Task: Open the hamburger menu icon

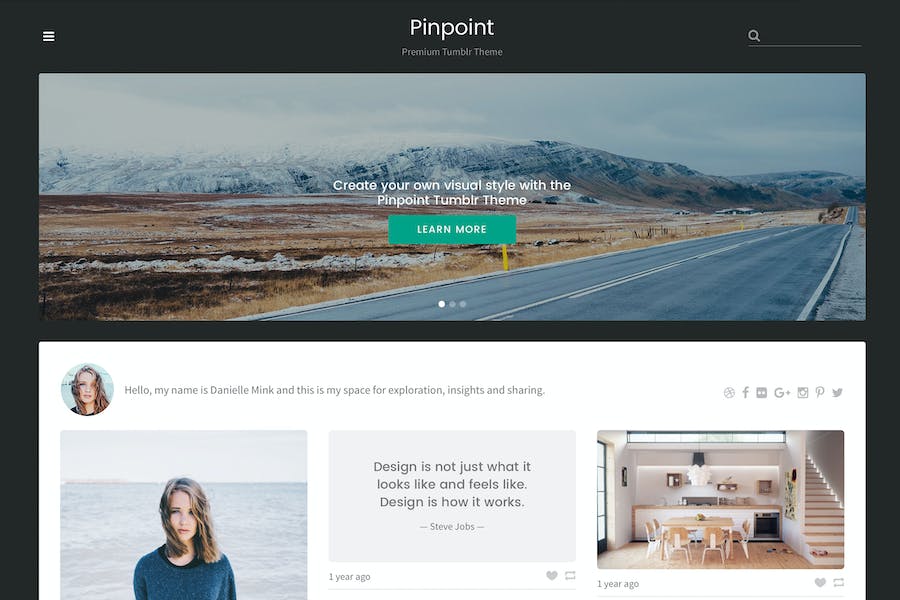Action: click(49, 36)
